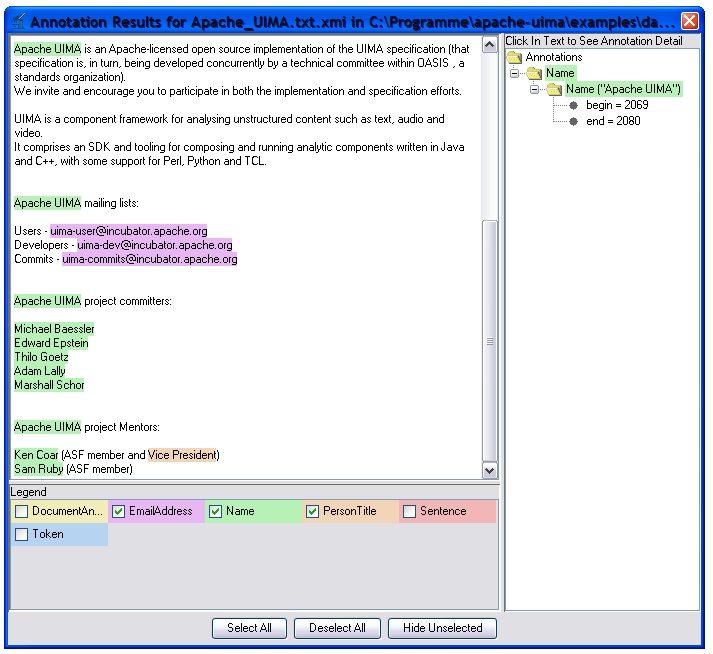
Task: Enable the Sentence annotation checkbox
Action: 409,512
